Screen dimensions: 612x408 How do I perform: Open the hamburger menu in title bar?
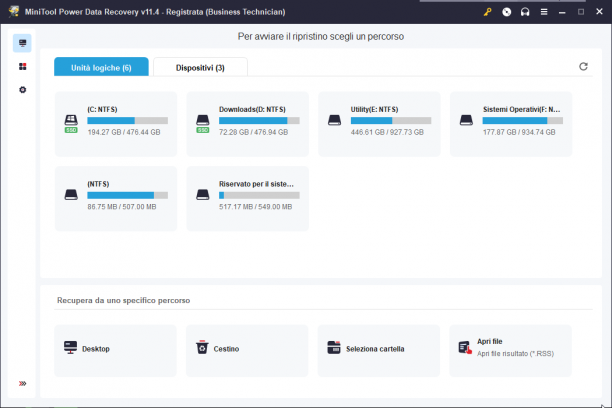click(544, 12)
